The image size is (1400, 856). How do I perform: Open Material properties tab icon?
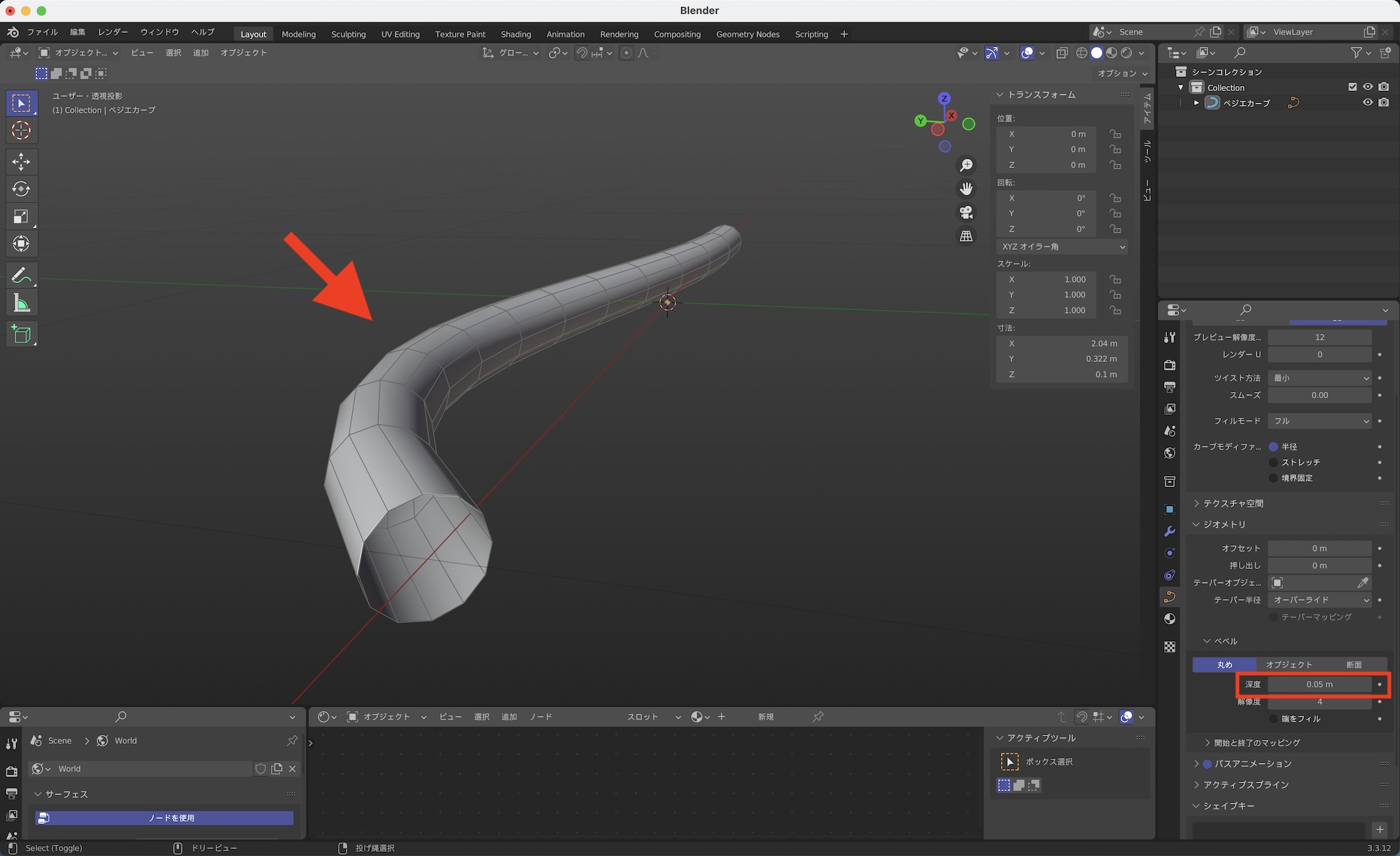(1170, 619)
